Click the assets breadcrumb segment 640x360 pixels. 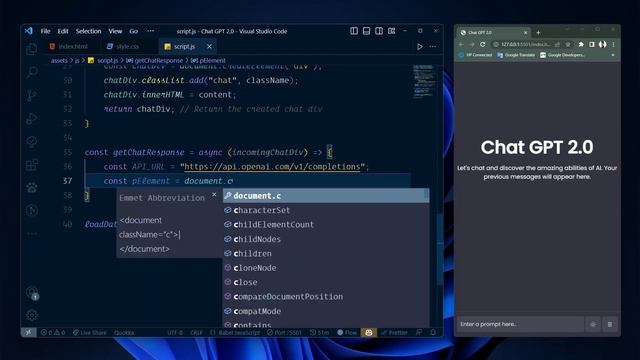(59, 60)
